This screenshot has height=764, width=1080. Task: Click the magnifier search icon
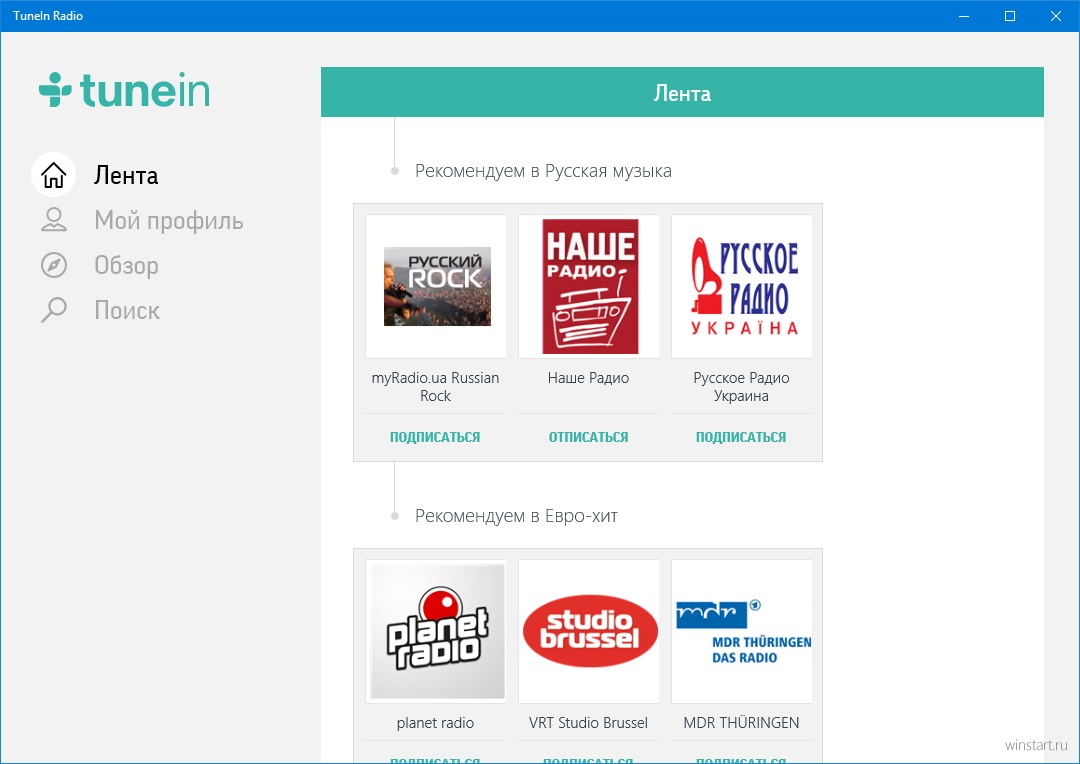click(54, 310)
